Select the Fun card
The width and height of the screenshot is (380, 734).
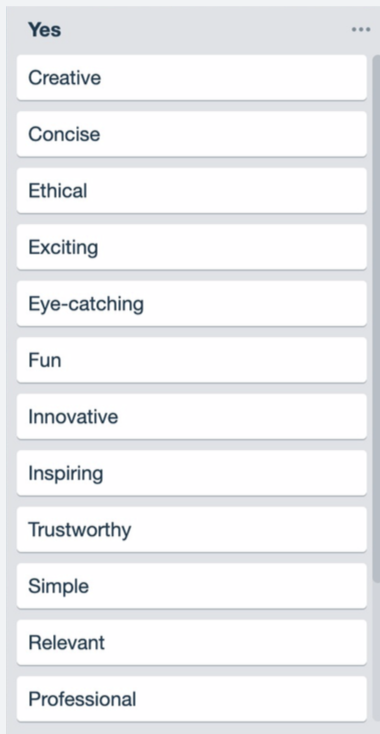pos(191,360)
